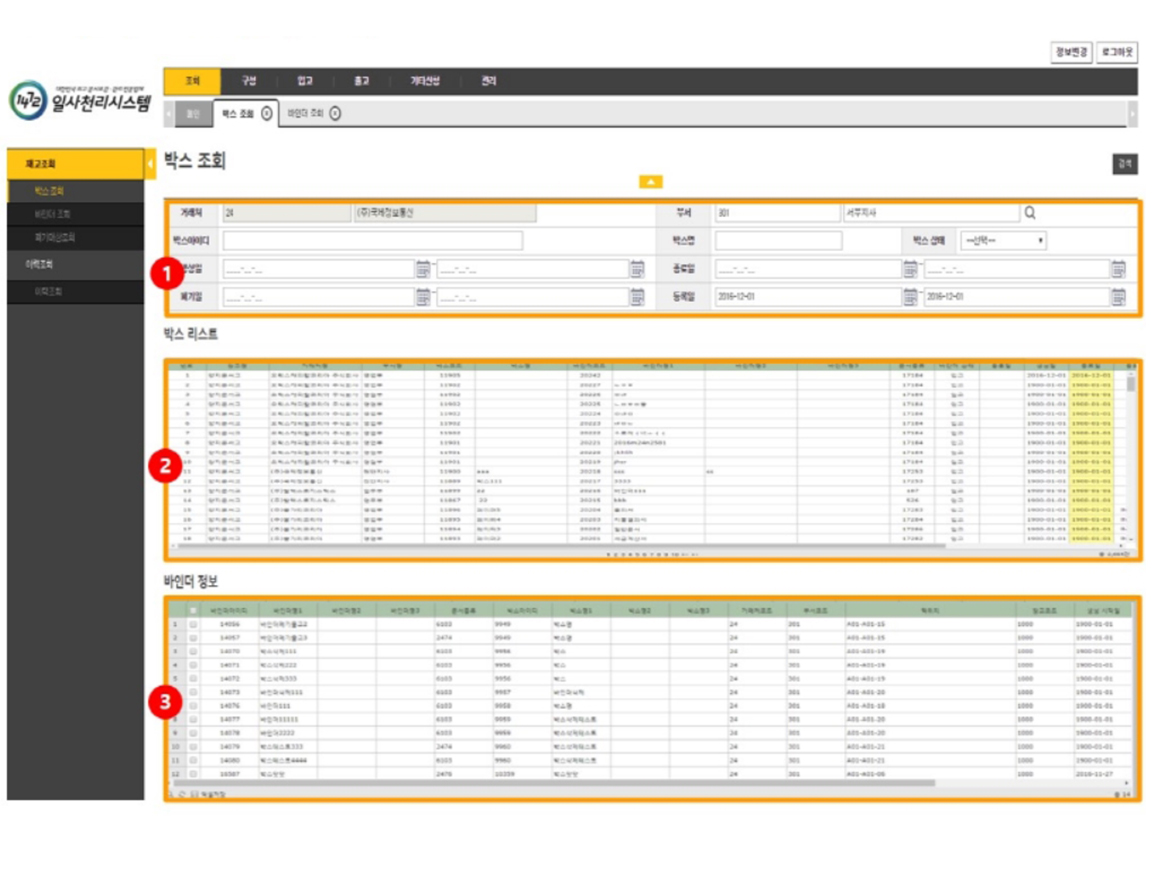
Task: Expand the 재고조회 sidebar section
Action: [x=75, y=164]
